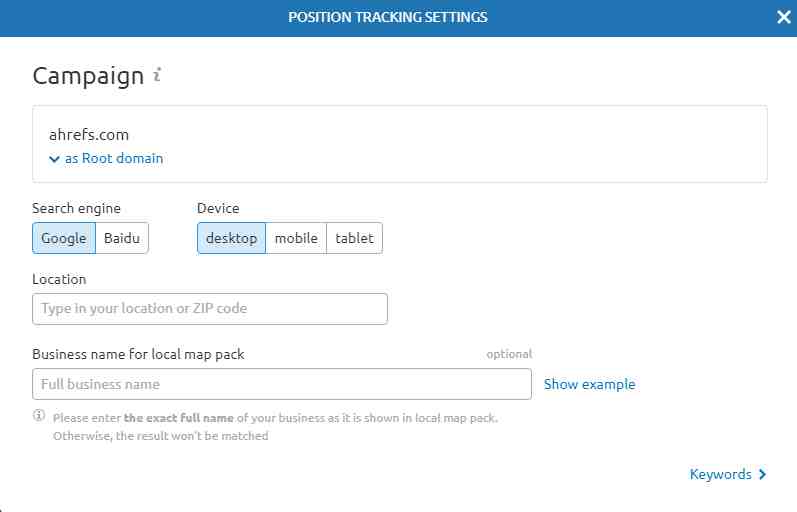Click the 'Business name for local map pack' label
The width and height of the screenshot is (797, 512).
[x=138, y=354]
